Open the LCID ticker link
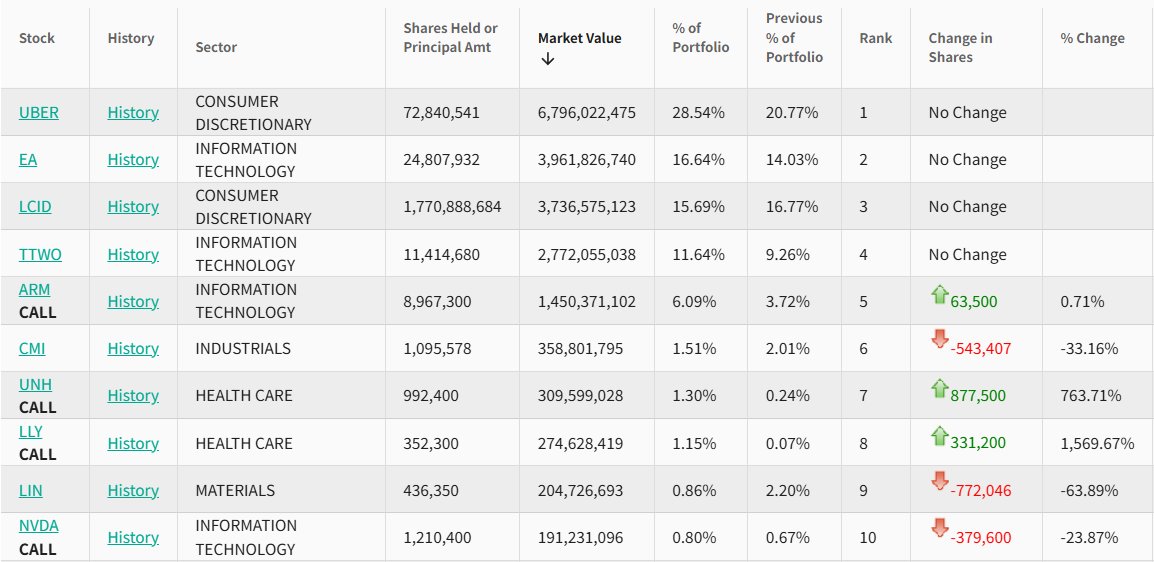This screenshot has height=562, width=1154. pyautogui.click(x=35, y=206)
